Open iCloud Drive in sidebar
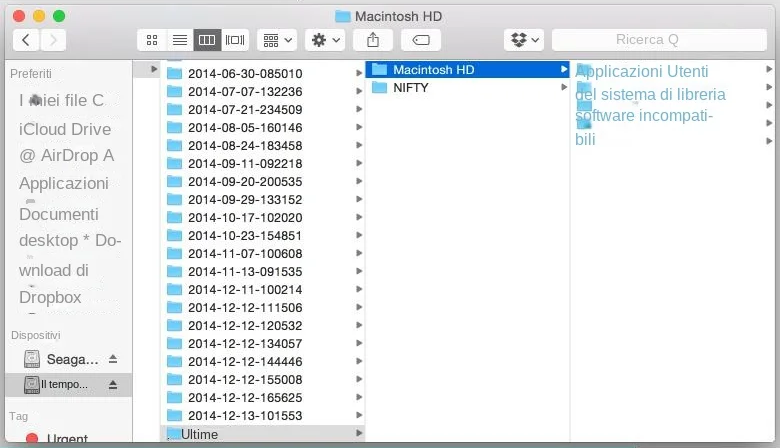The width and height of the screenshot is (780, 448). 65,129
